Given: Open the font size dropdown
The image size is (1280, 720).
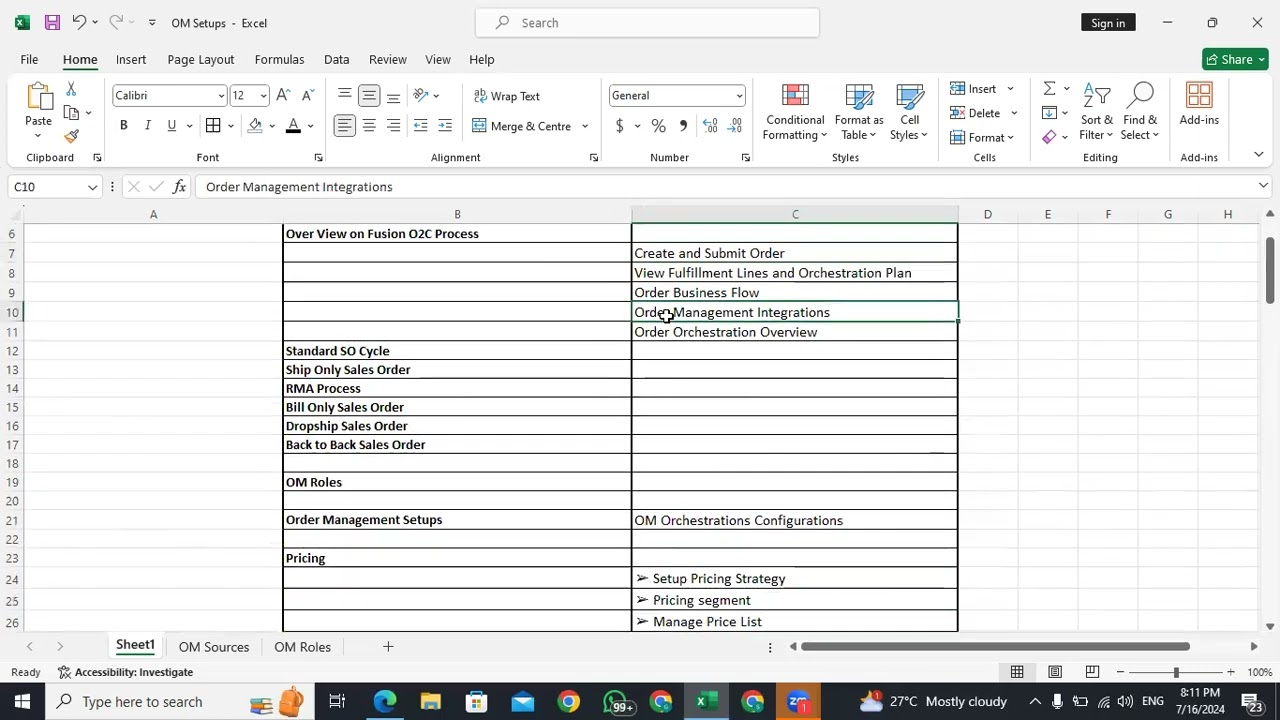Looking at the screenshot, I should 263,96.
